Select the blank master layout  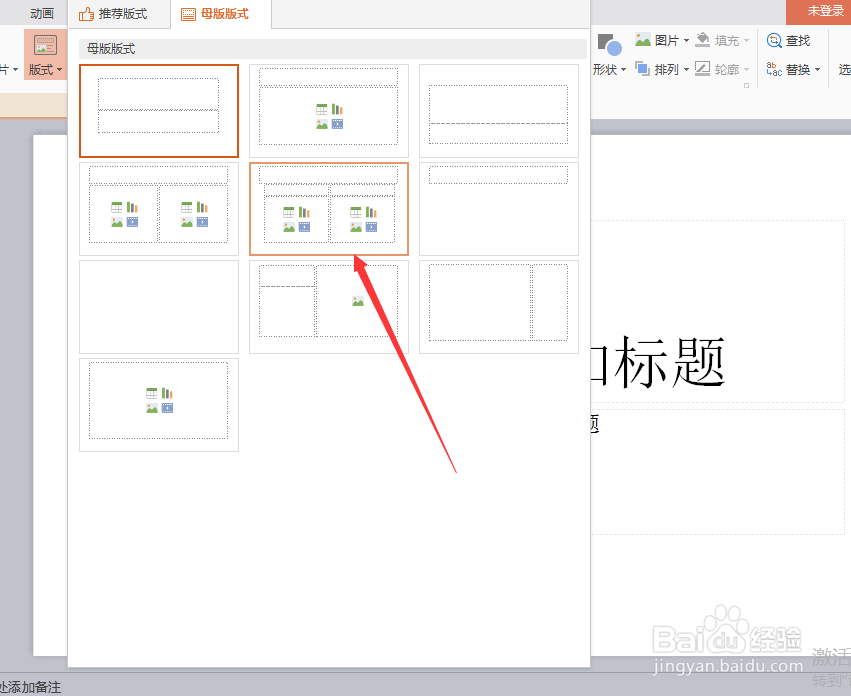158,307
